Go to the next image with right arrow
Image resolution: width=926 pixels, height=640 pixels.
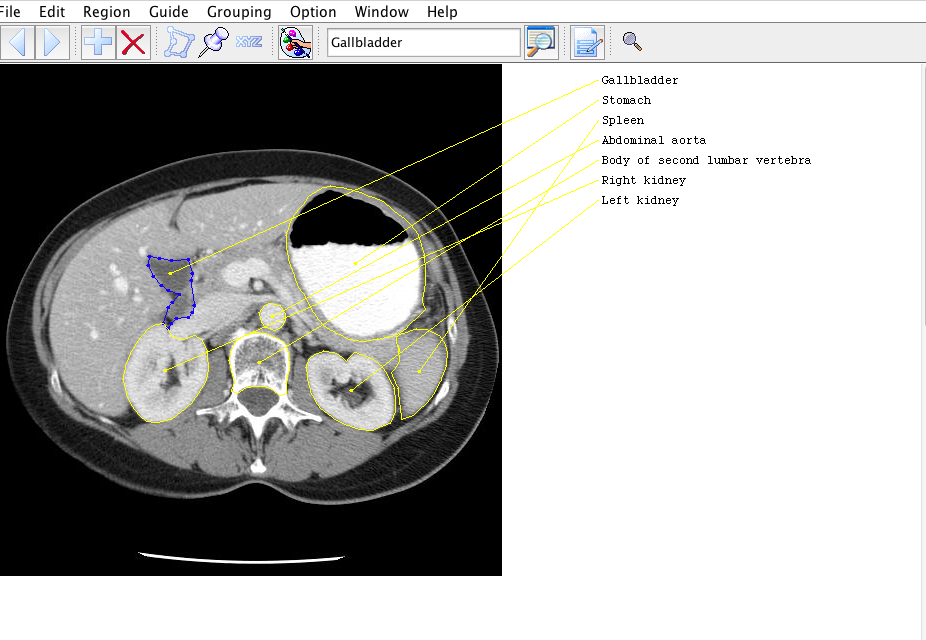52,43
